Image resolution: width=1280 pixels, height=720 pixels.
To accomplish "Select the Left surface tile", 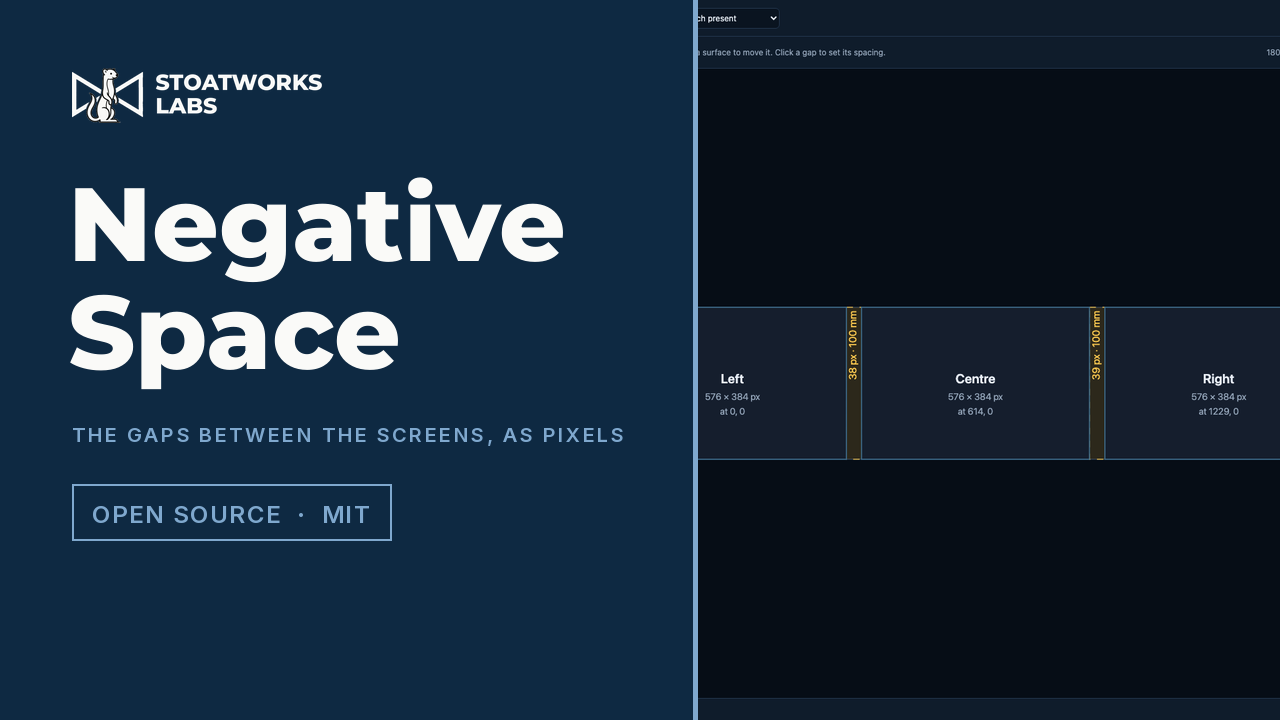I will click(772, 383).
